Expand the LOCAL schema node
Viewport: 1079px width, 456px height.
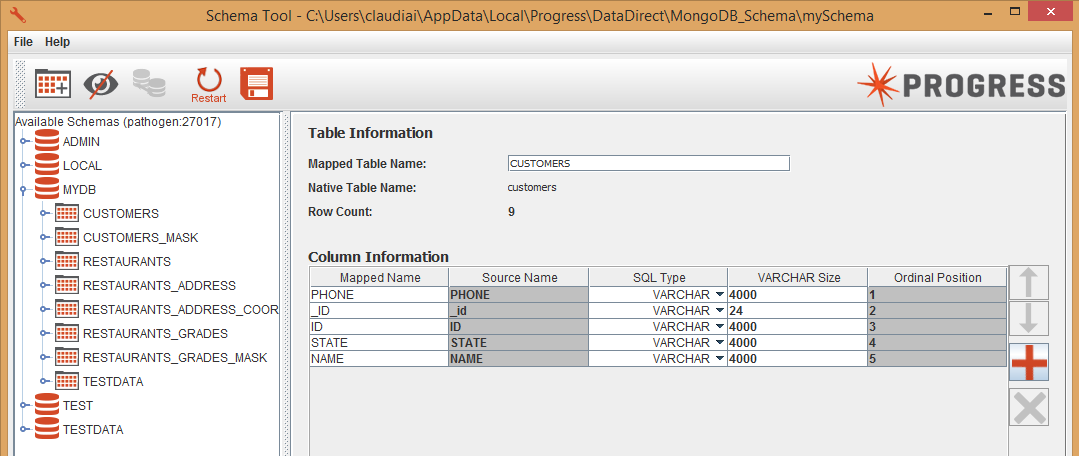[25, 166]
